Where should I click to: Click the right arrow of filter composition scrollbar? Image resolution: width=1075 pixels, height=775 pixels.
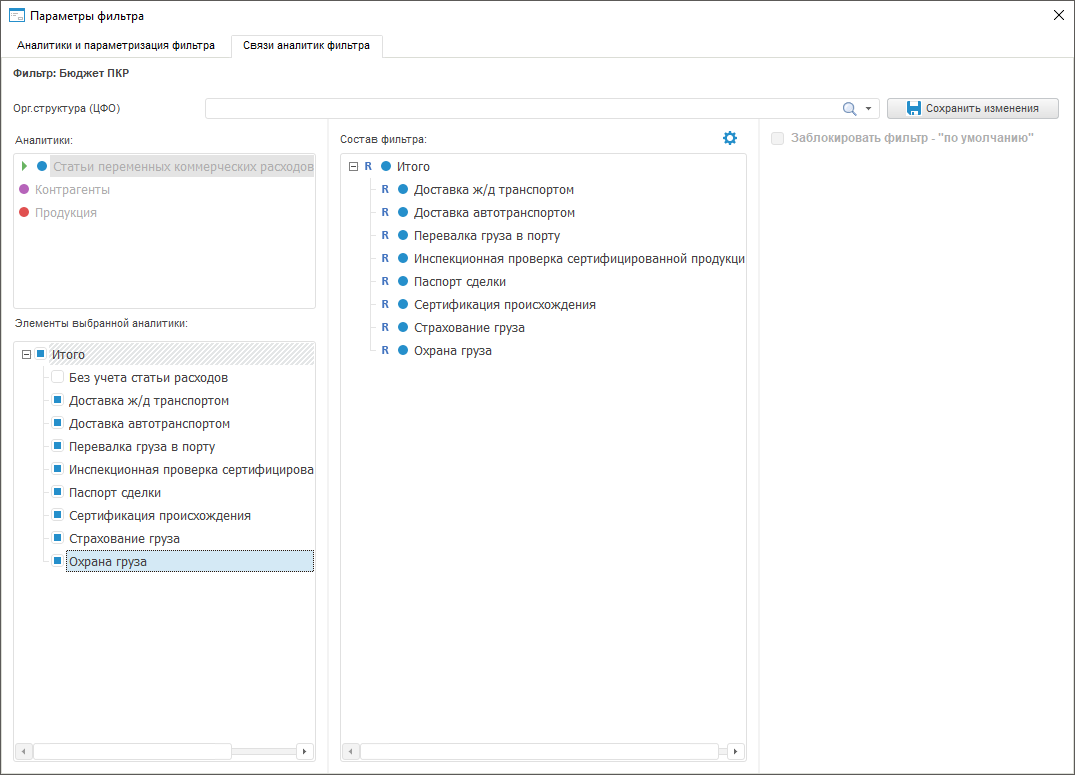[736, 751]
